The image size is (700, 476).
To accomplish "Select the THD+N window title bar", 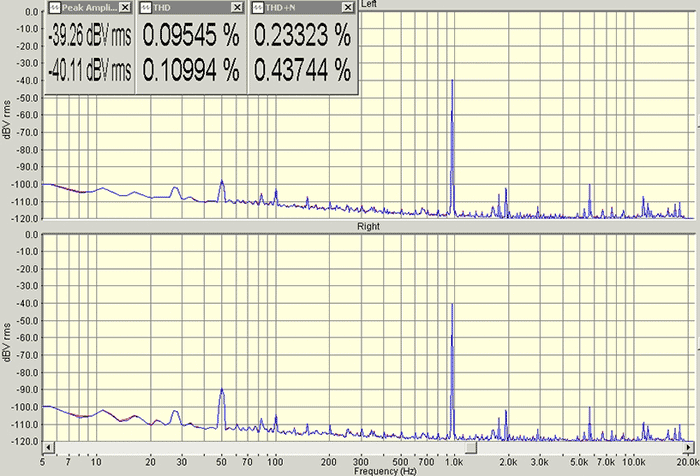I will click(x=303, y=7).
